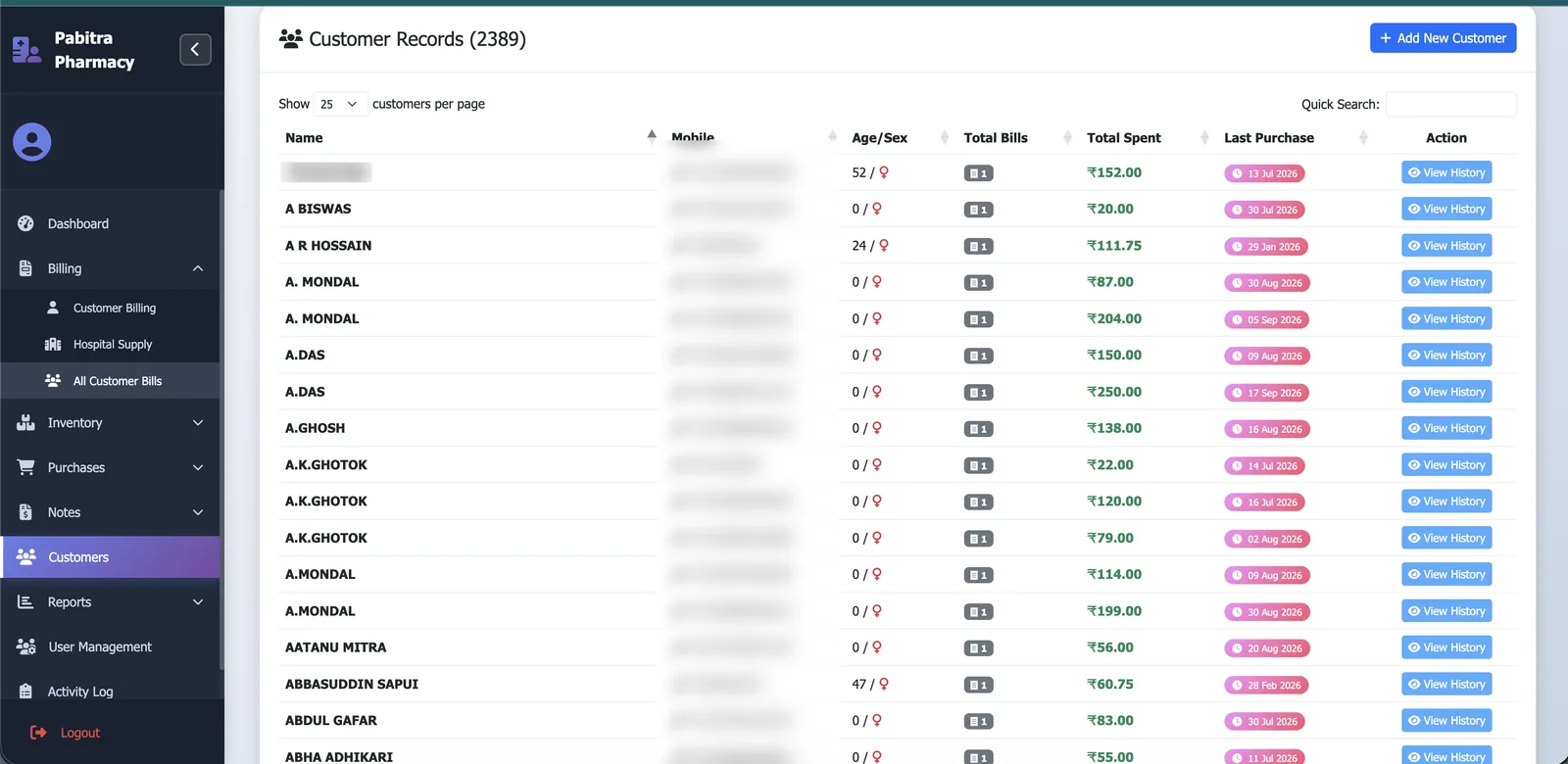This screenshot has height=764, width=1568.
Task: Click the Purchases cart icon
Action: (x=26, y=467)
